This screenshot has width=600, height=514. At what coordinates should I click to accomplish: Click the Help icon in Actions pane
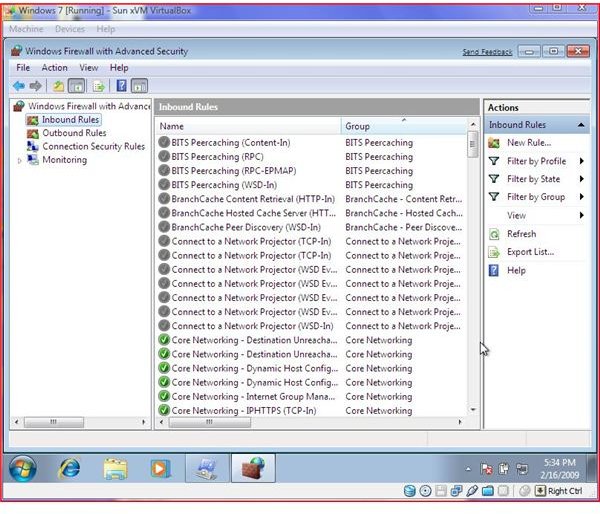coord(494,271)
